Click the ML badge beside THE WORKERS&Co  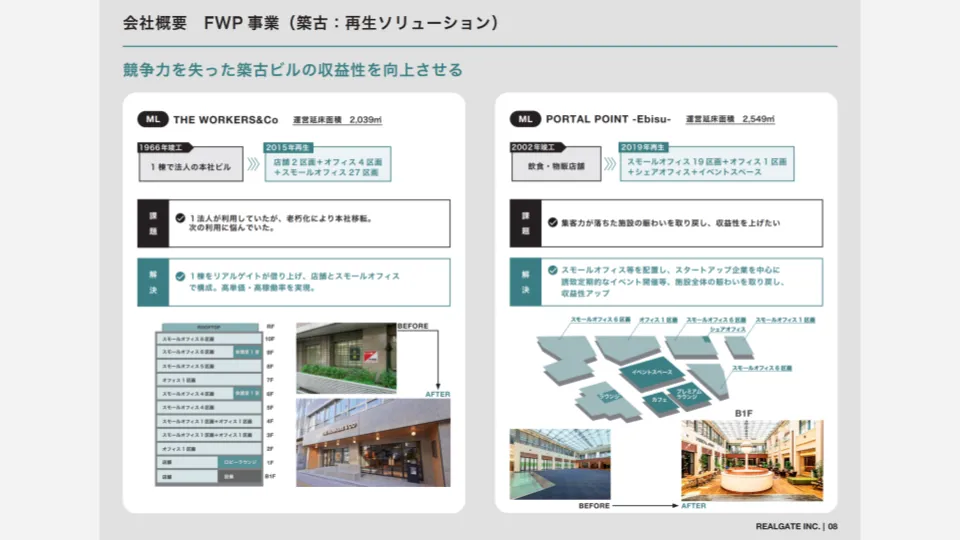(153, 119)
